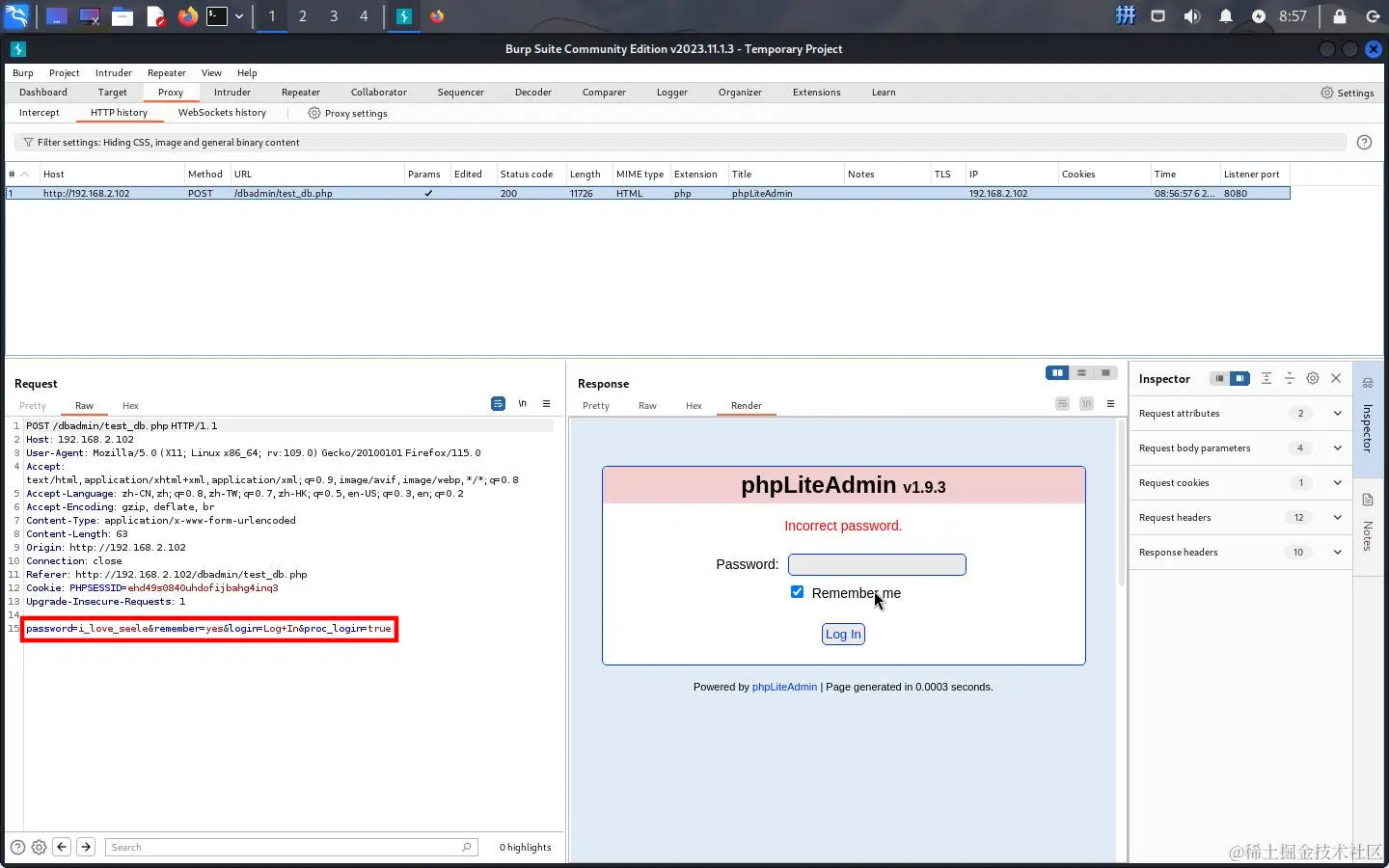
Task: Open the Project menu
Action: (64, 73)
